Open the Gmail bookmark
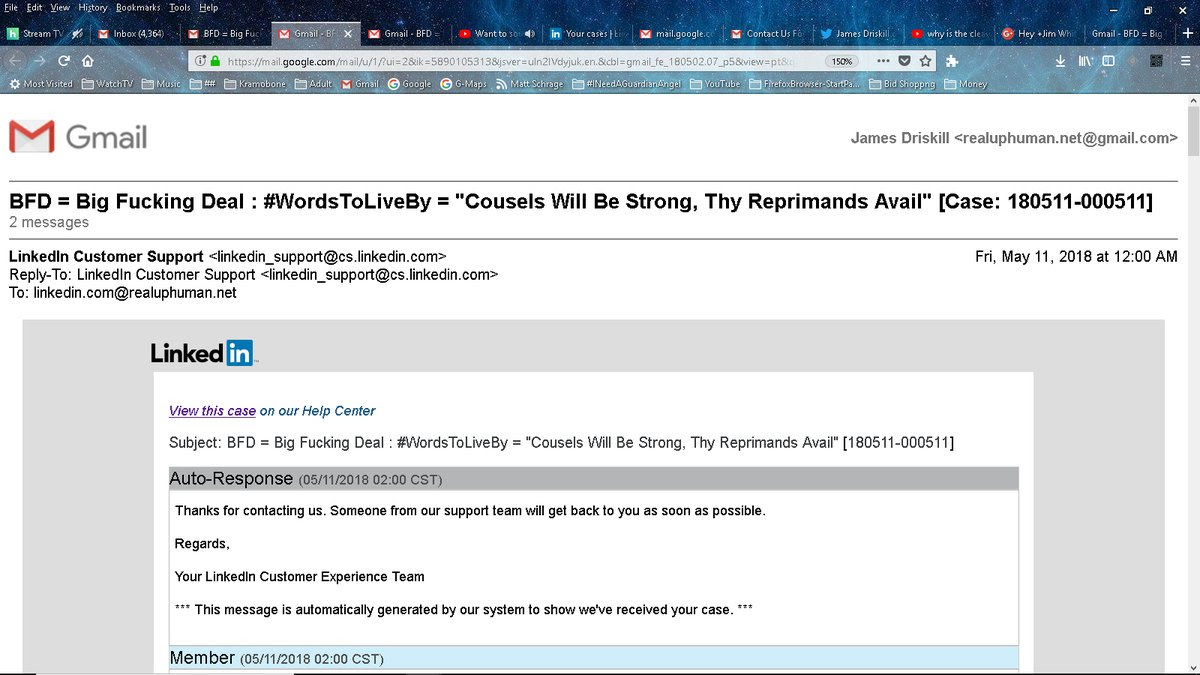This screenshot has width=1200, height=675. pos(359,84)
